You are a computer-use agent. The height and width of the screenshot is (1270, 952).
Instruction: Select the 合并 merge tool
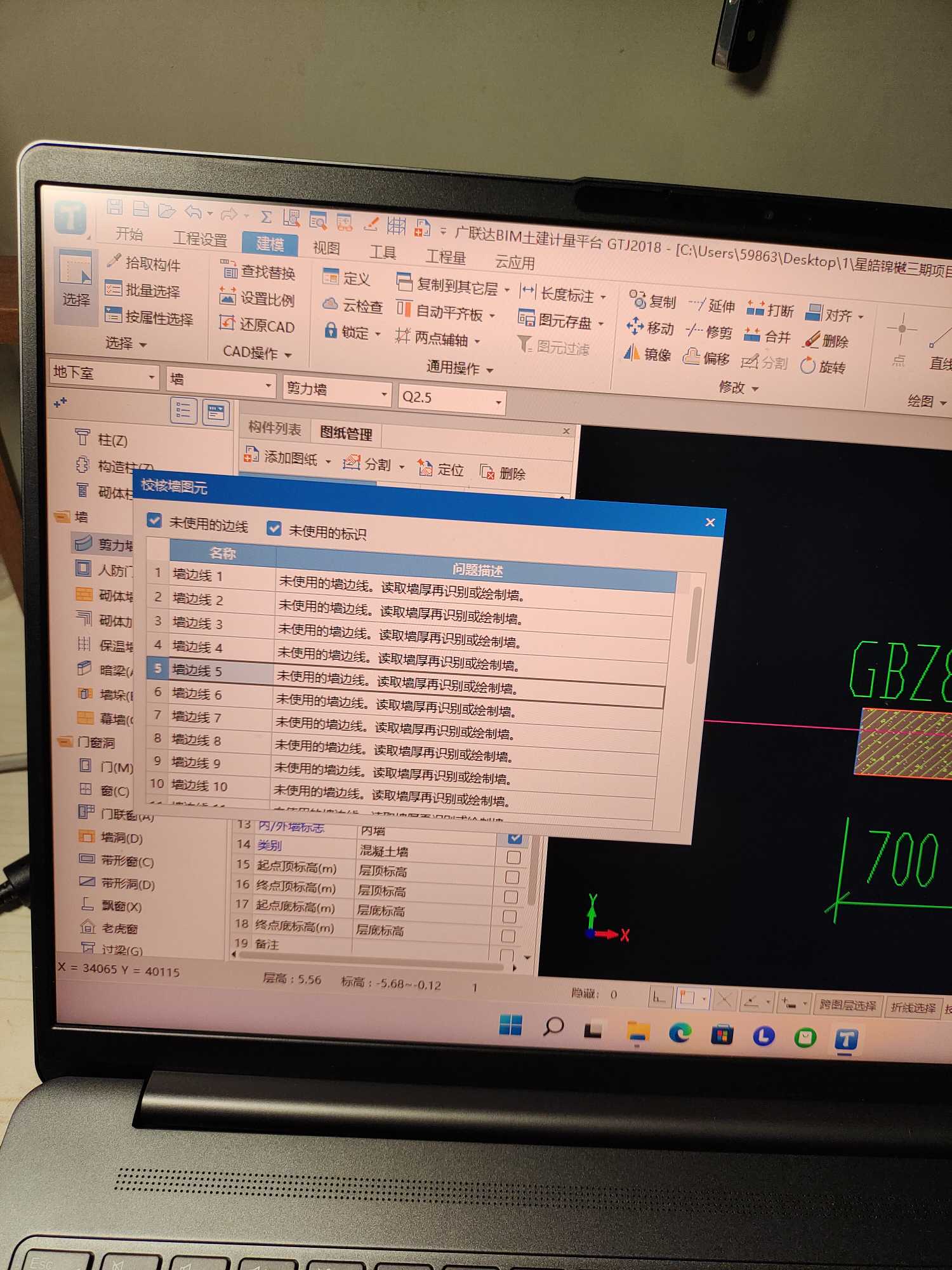coord(767,336)
